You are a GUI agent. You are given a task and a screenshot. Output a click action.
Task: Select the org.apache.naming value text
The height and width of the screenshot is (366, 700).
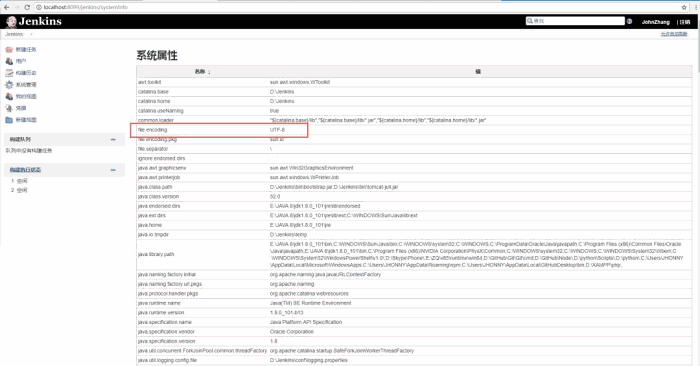[x=292, y=284]
